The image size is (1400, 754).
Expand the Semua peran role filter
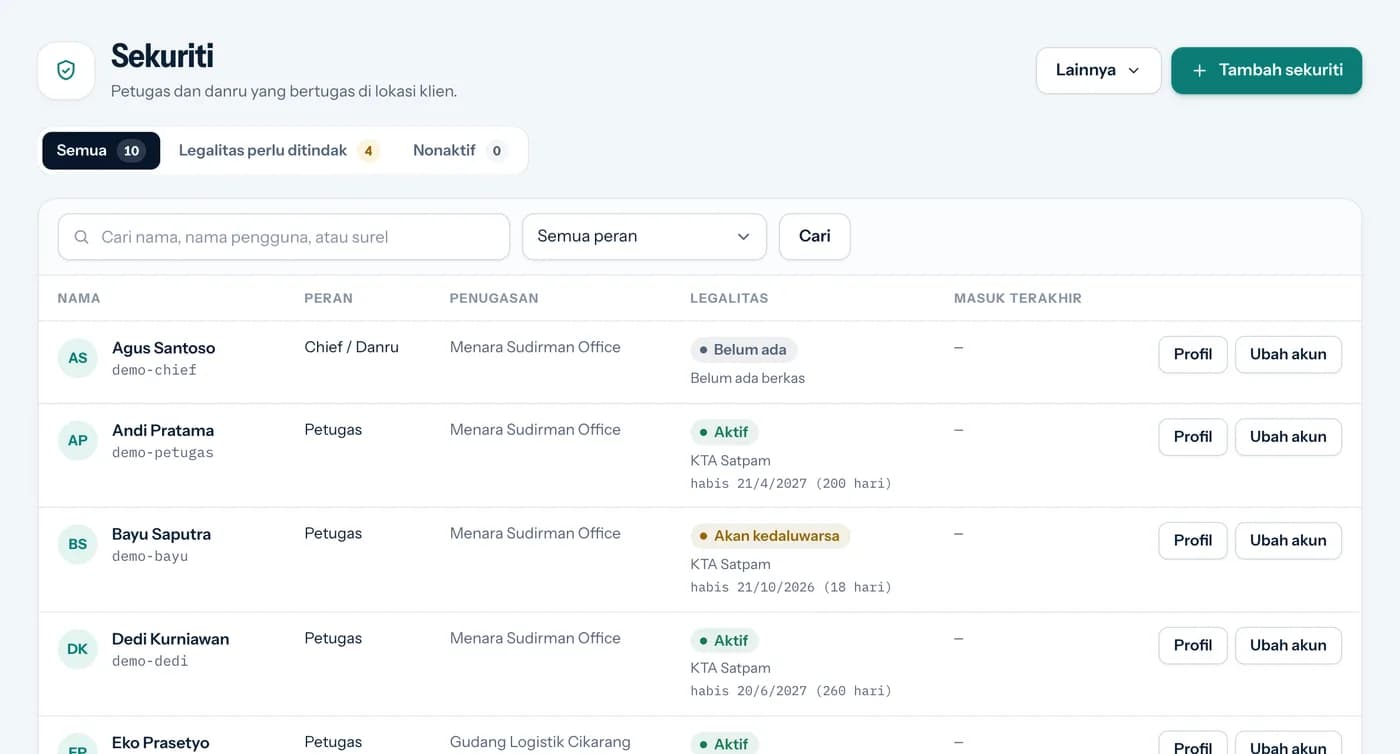644,237
